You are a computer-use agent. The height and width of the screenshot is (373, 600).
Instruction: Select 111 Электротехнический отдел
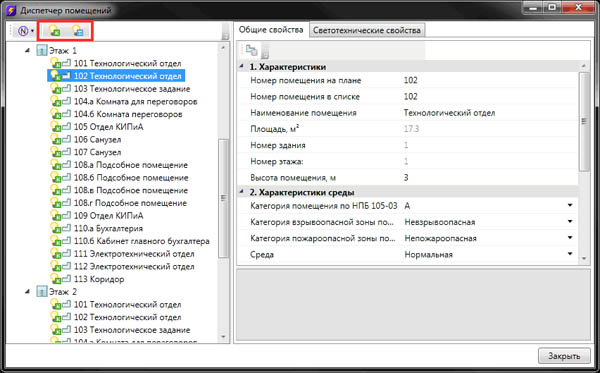click(x=134, y=254)
